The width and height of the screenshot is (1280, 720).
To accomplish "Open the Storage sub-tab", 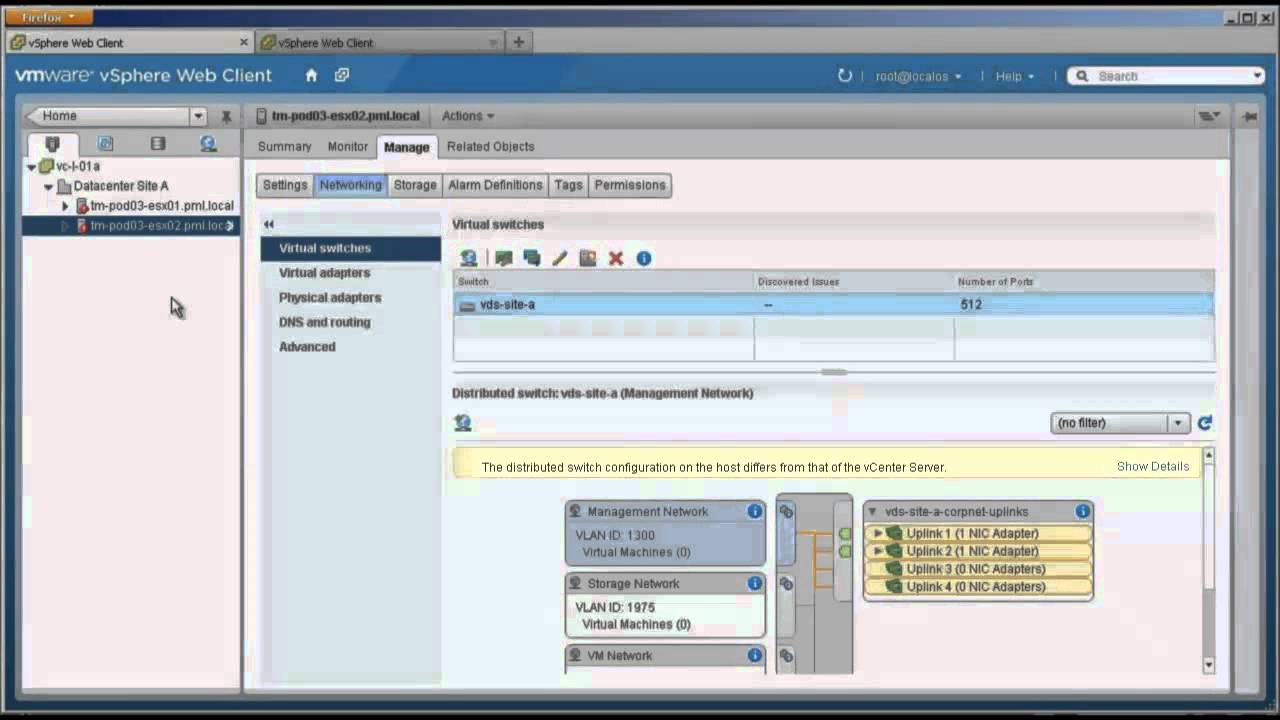I will click(x=415, y=185).
